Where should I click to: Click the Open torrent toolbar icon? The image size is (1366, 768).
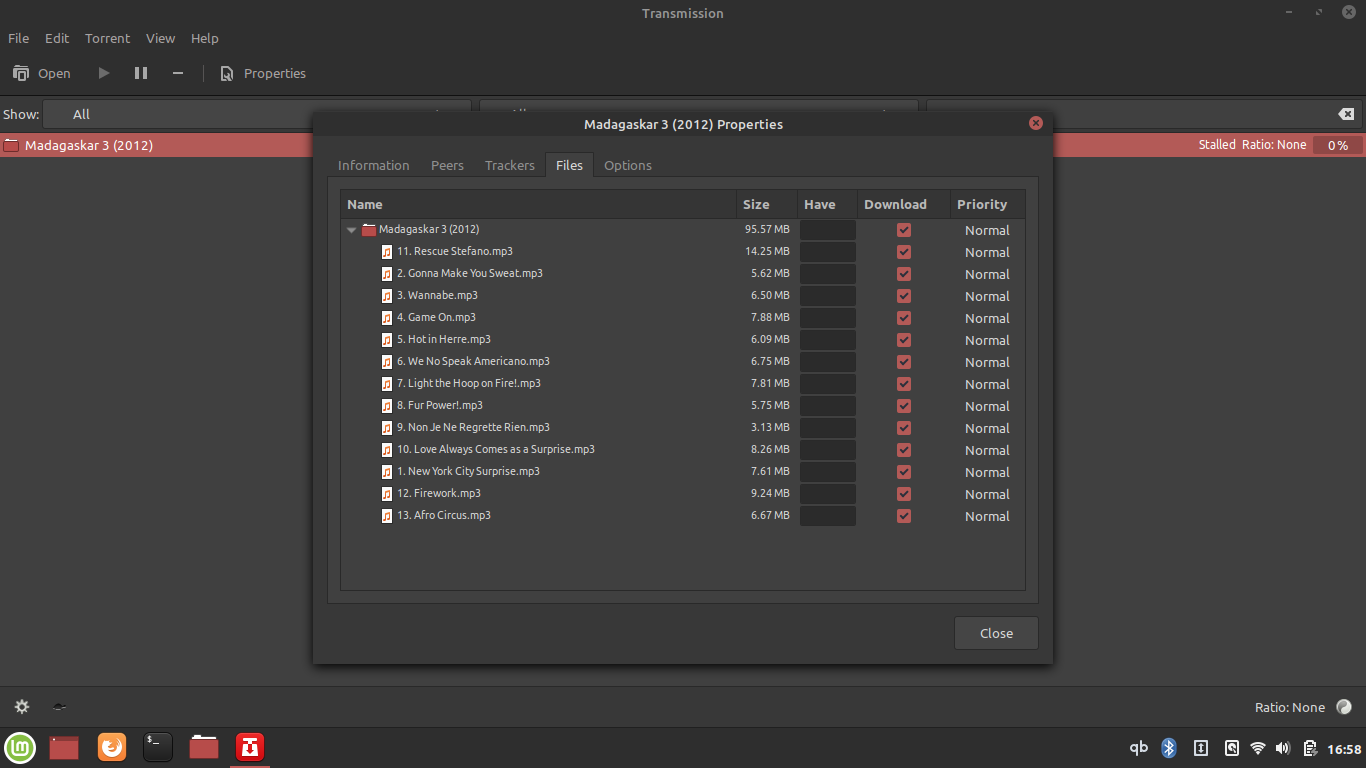22,73
